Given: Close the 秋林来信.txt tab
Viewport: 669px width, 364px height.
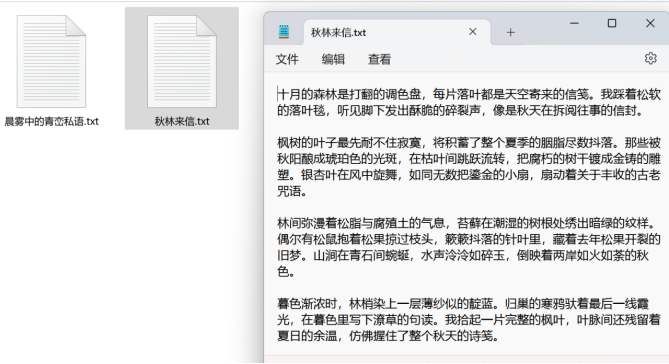Looking at the screenshot, I should [473, 32].
